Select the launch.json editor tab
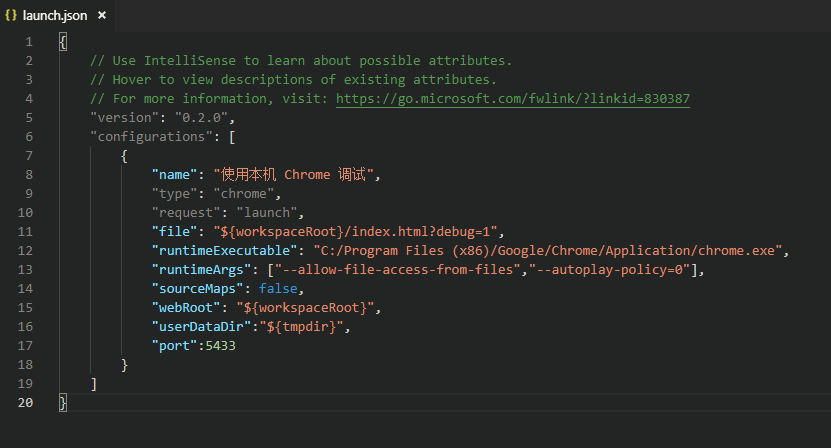Image resolution: width=831 pixels, height=448 pixels. click(x=57, y=15)
